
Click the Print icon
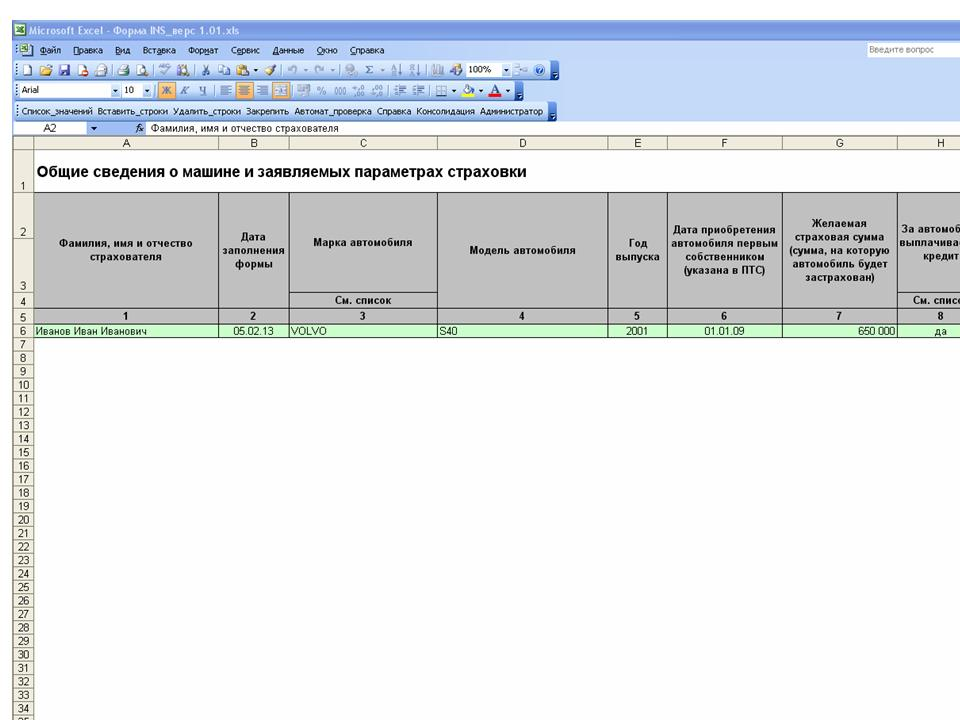point(123,70)
